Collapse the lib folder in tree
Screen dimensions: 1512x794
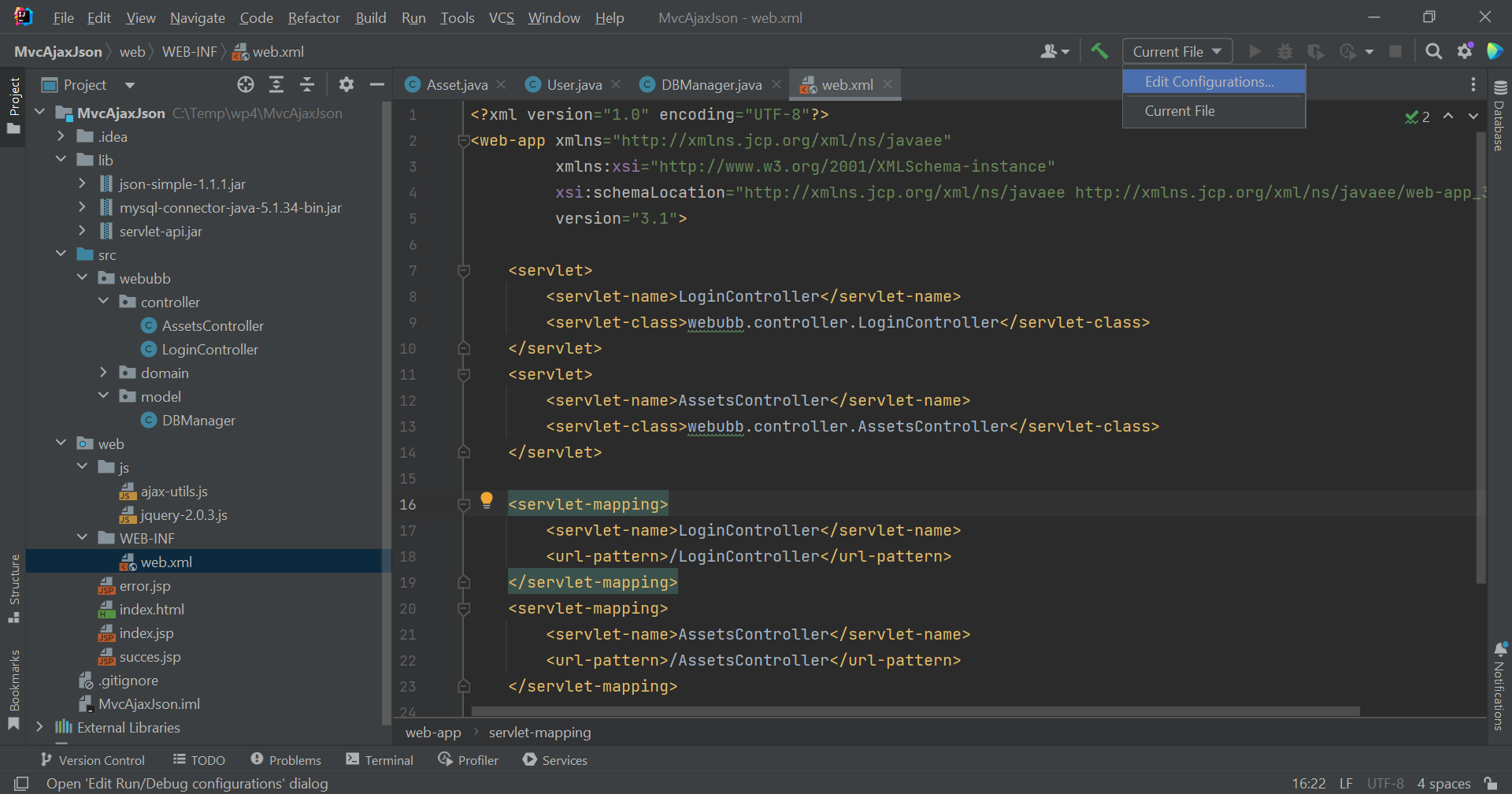click(61, 160)
